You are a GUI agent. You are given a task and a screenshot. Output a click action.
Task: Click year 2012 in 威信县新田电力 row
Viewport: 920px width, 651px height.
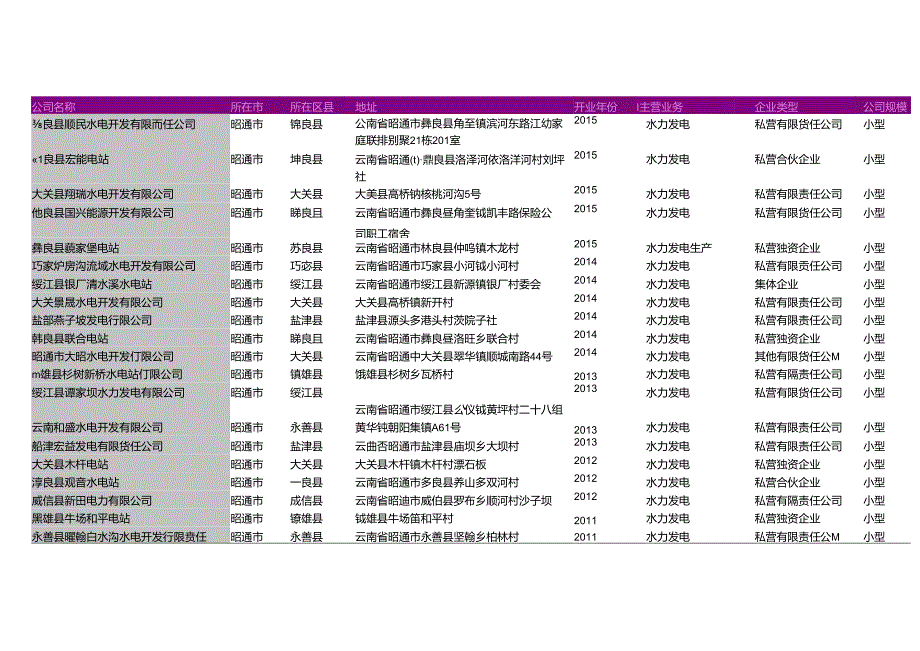586,497
